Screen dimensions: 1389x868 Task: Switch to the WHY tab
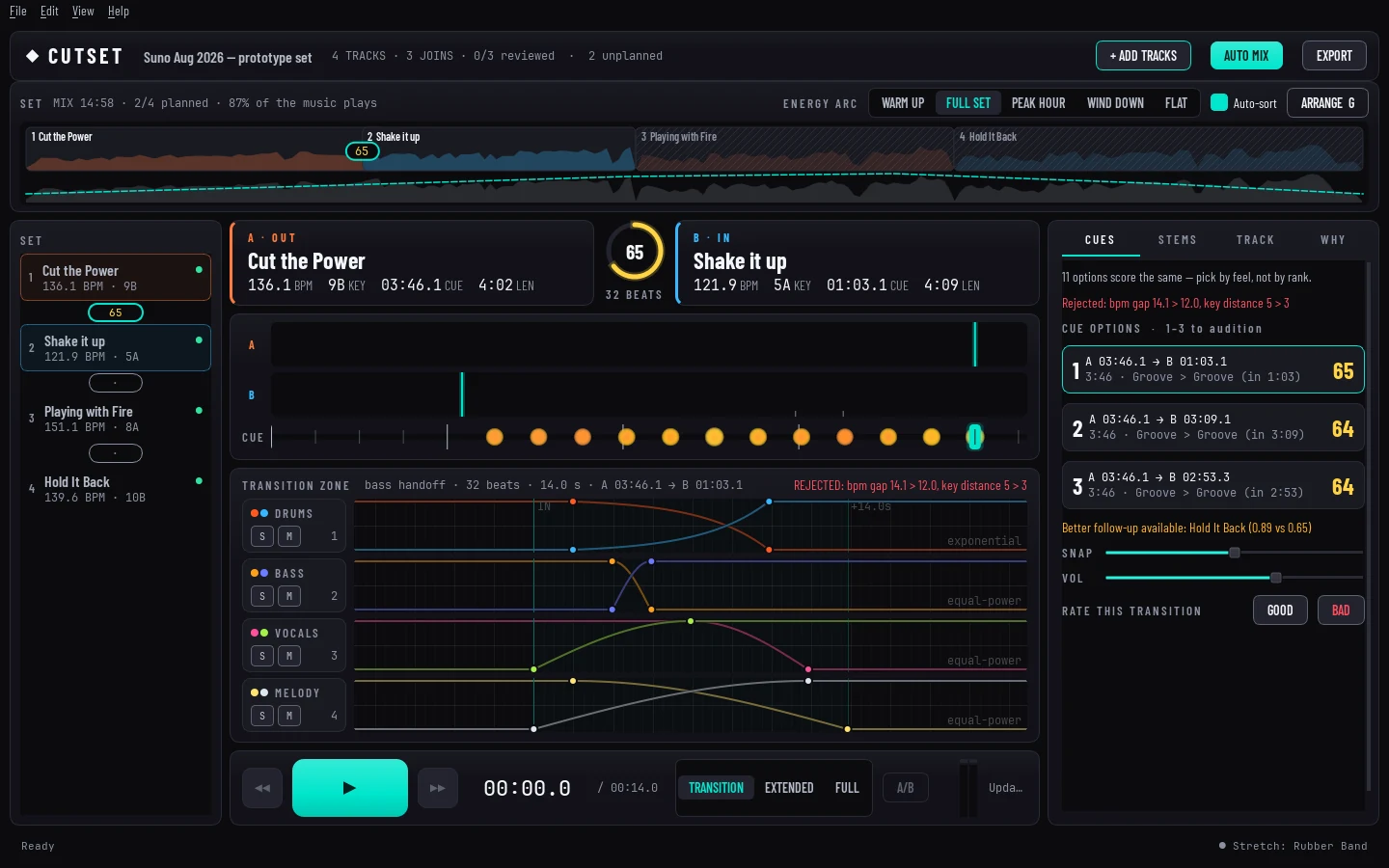(1333, 240)
